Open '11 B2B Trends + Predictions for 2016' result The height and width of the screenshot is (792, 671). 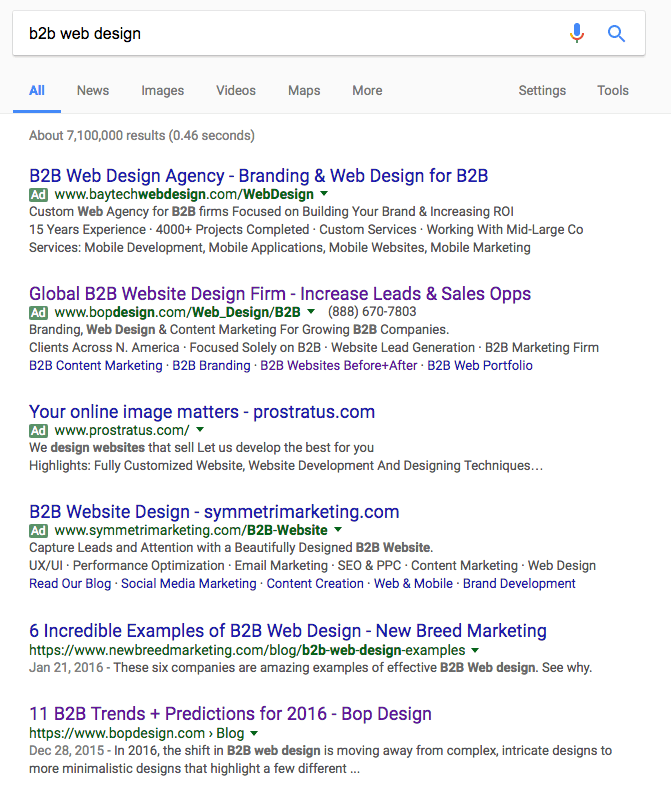point(230,714)
